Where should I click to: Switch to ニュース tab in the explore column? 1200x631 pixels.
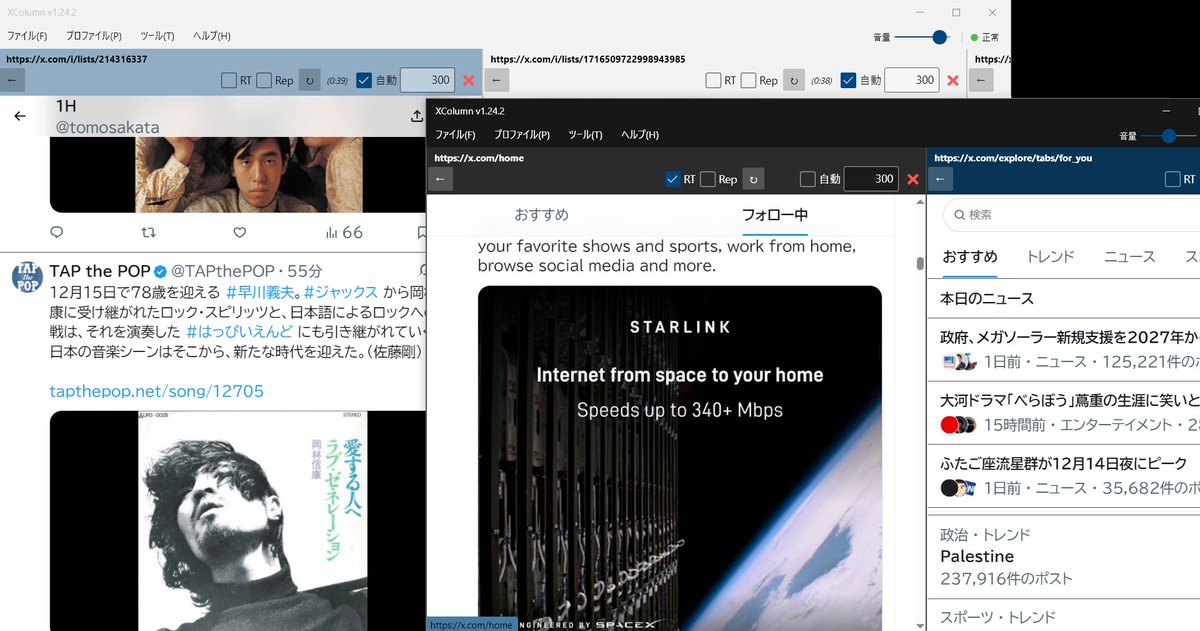pyautogui.click(x=1129, y=257)
